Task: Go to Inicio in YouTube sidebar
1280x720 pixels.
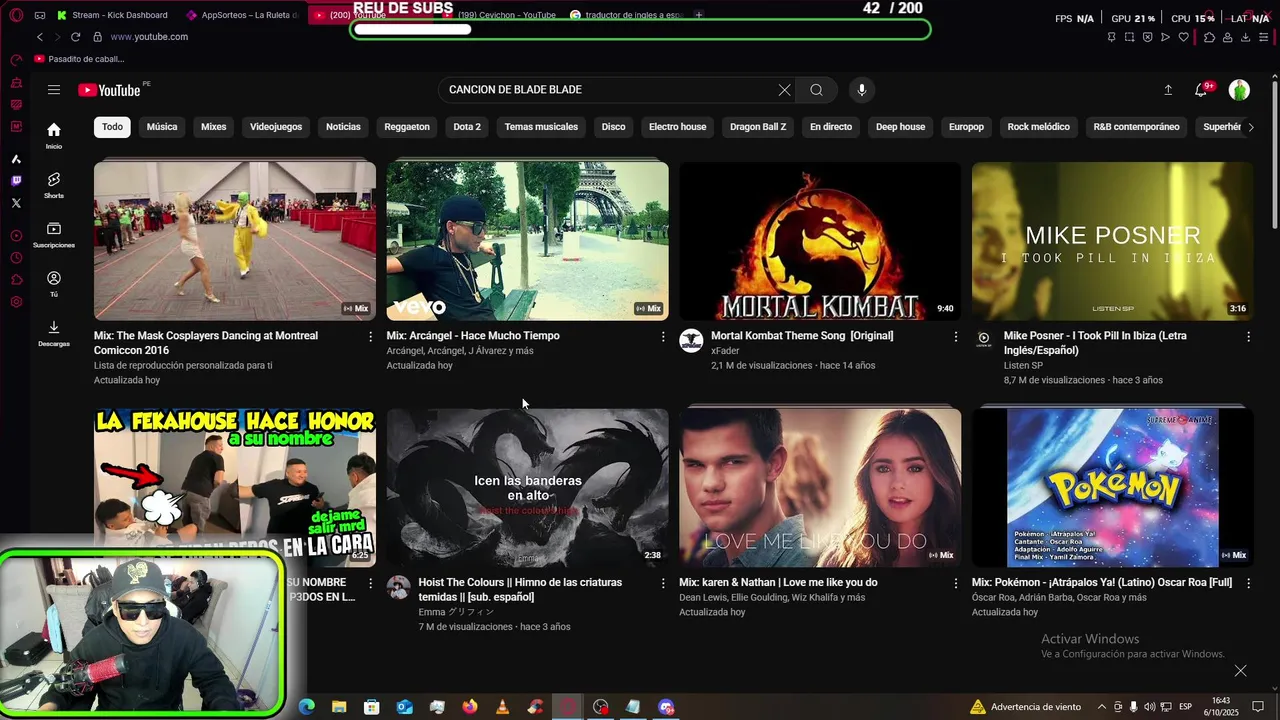Action: pyautogui.click(x=54, y=135)
